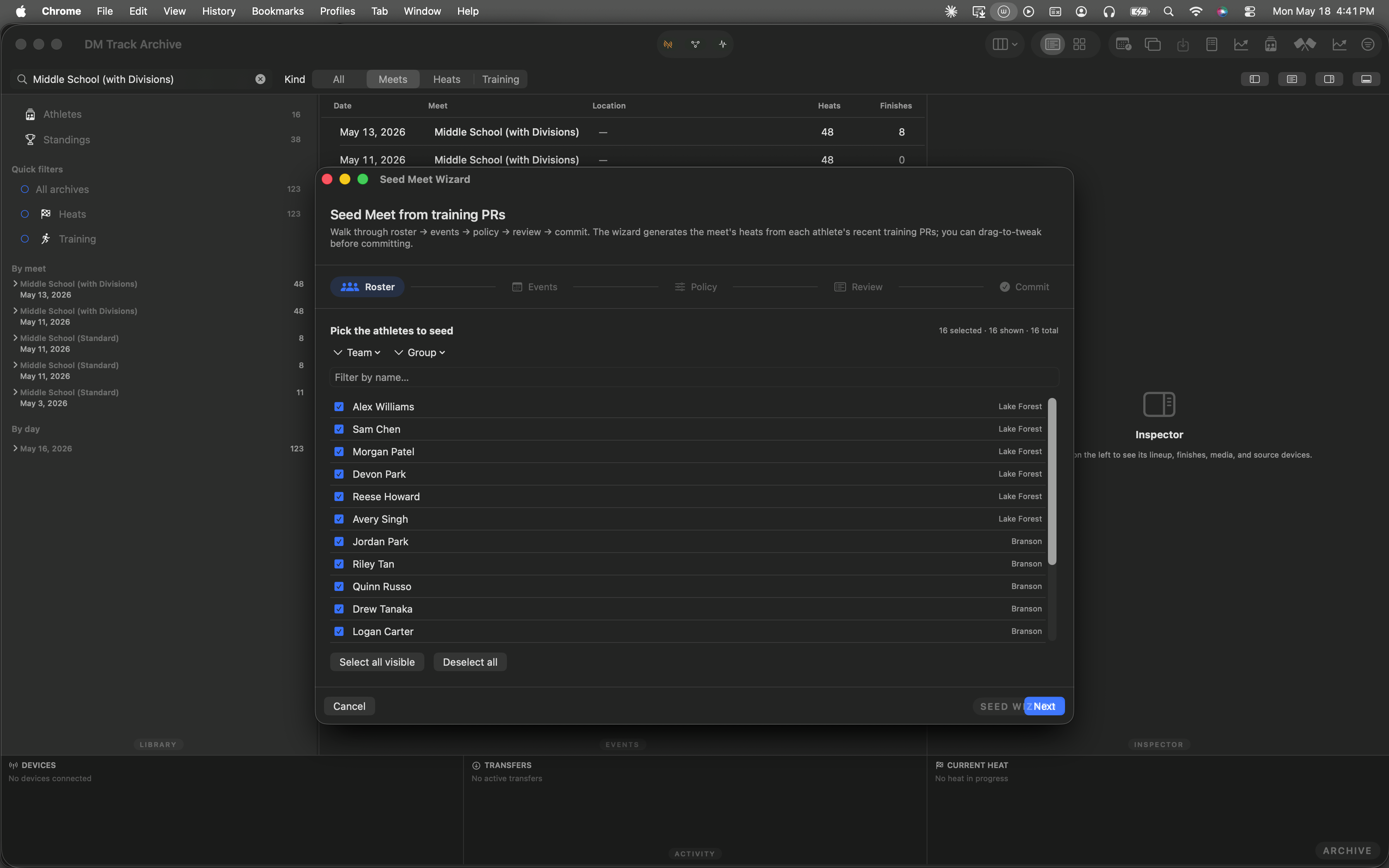The width and height of the screenshot is (1389, 868).
Task: Toggle the center list panel icon
Action: pyautogui.click(x=1292, y=79)
